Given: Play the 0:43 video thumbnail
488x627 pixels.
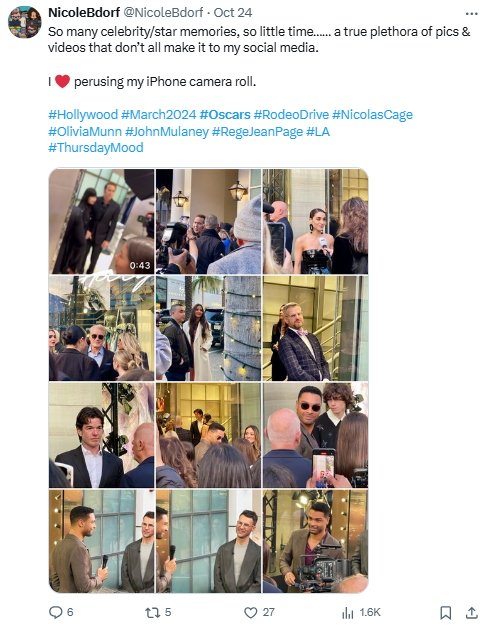Looking at the screenshot, I should 102,221.
